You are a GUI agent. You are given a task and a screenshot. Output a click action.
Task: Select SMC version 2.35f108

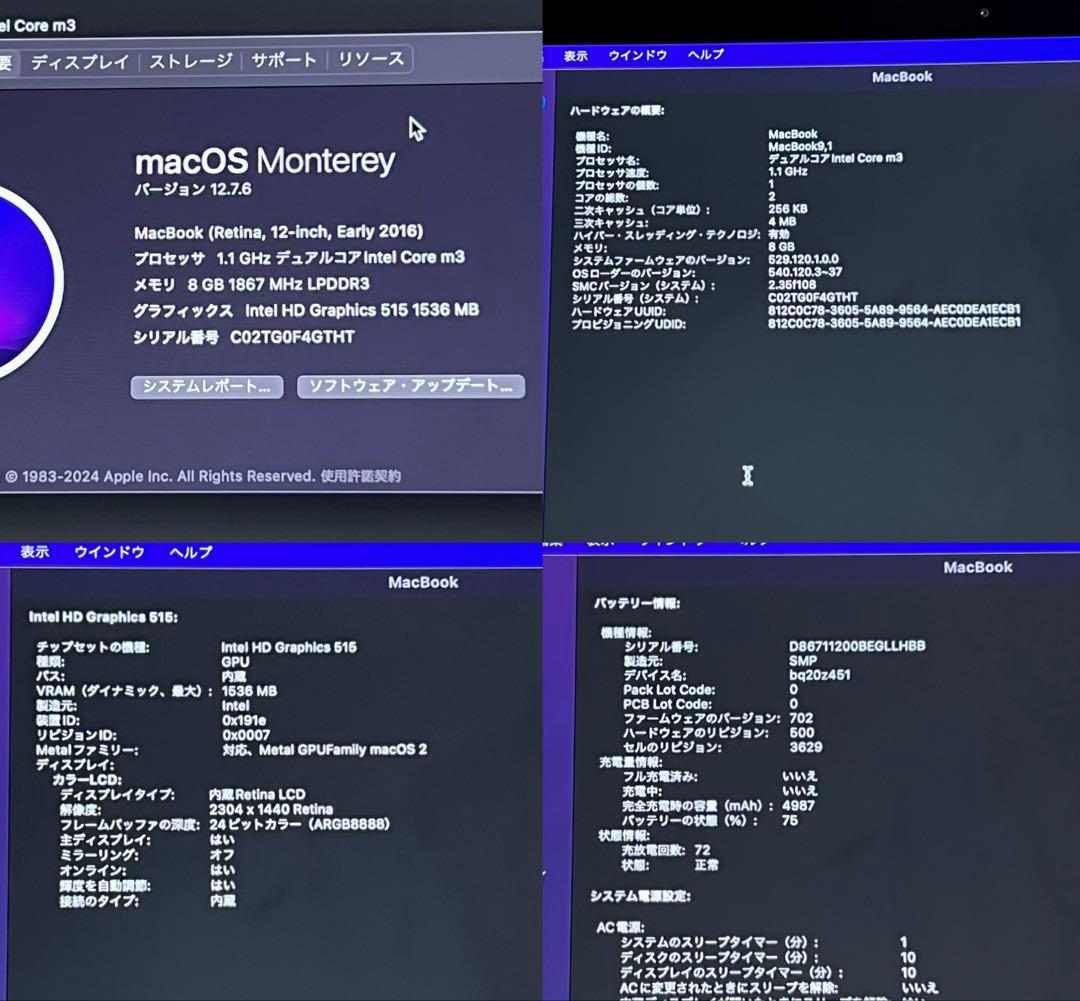(791, 285)
